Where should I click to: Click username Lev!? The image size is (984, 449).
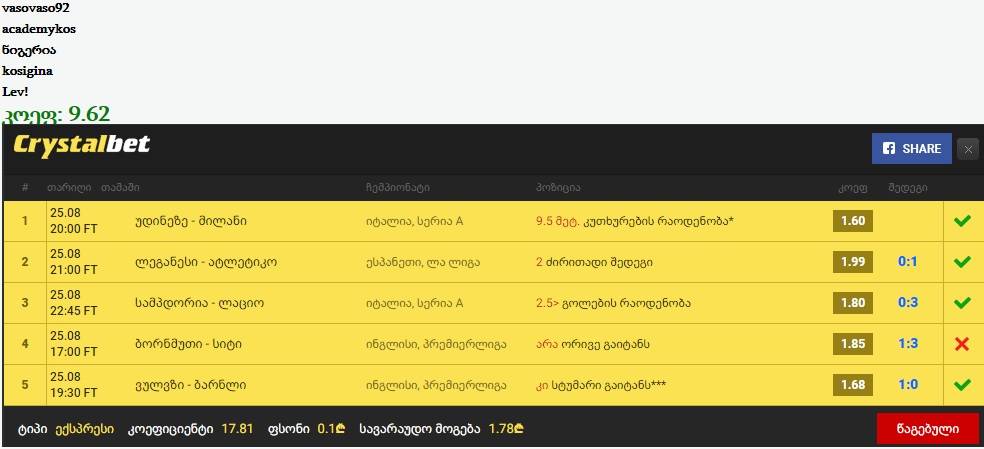tap(16, 91)
